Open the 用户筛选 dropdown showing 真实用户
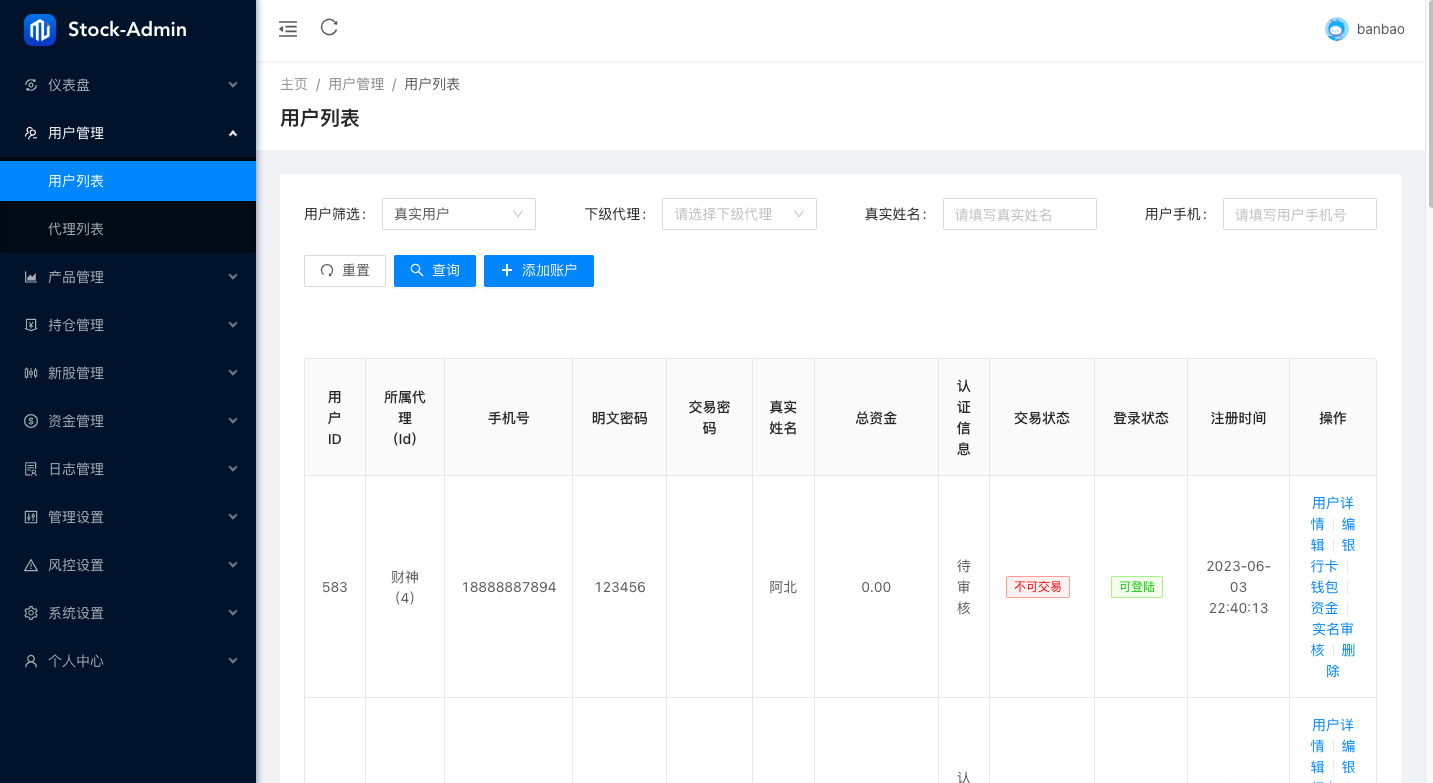 (458, 214)
